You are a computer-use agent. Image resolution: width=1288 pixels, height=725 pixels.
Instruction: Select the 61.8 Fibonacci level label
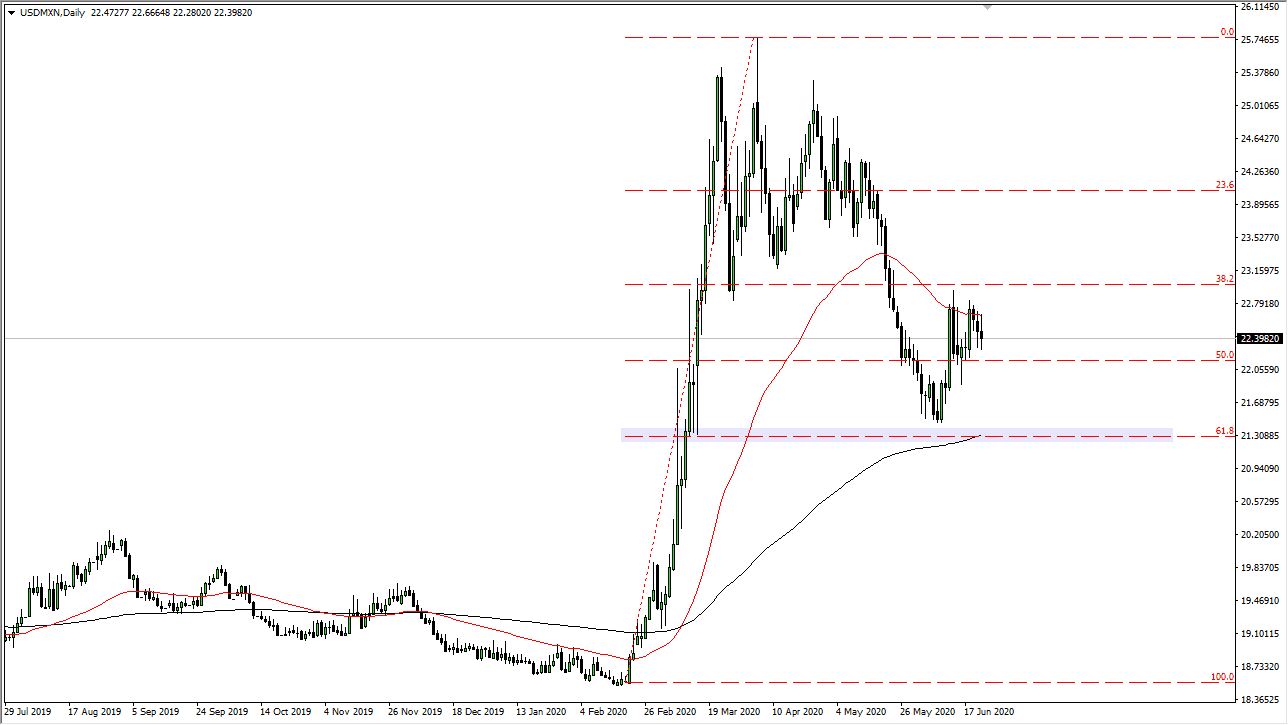coord(1224,431)
